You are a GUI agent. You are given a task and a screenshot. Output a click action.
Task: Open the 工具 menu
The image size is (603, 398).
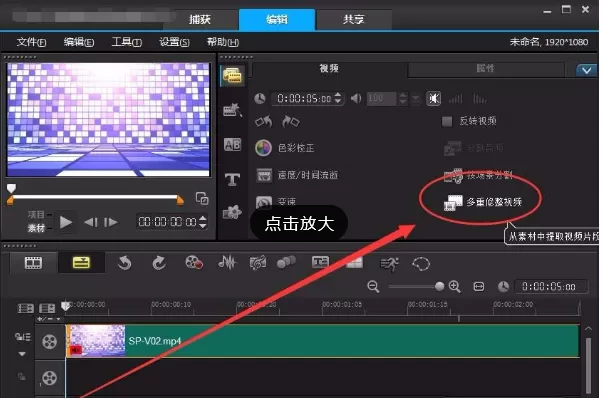[127, 42]
